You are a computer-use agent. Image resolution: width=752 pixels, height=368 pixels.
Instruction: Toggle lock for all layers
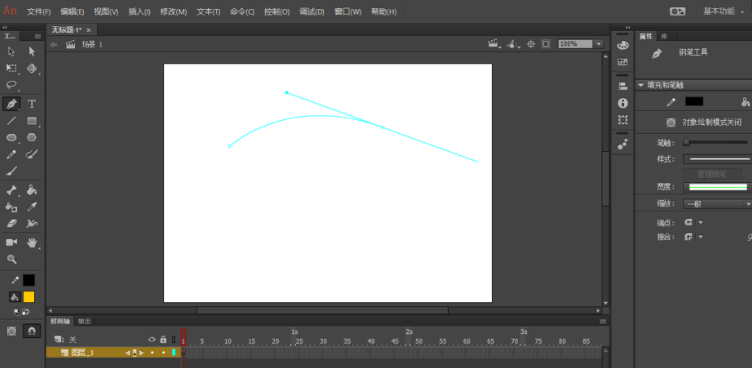[163, 339]
